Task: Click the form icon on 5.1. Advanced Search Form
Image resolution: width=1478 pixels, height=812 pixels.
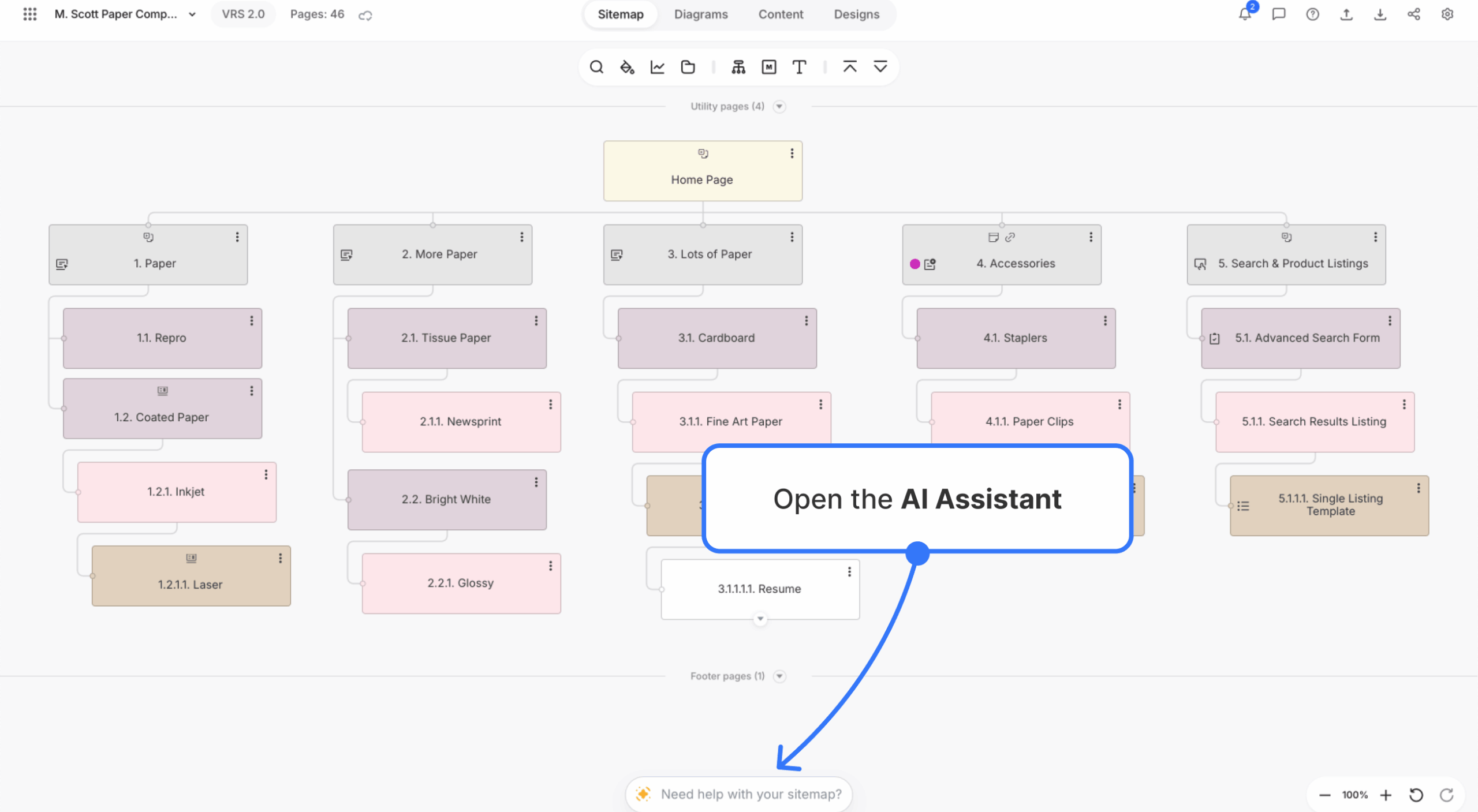Action: click(x=1215, y=339)
